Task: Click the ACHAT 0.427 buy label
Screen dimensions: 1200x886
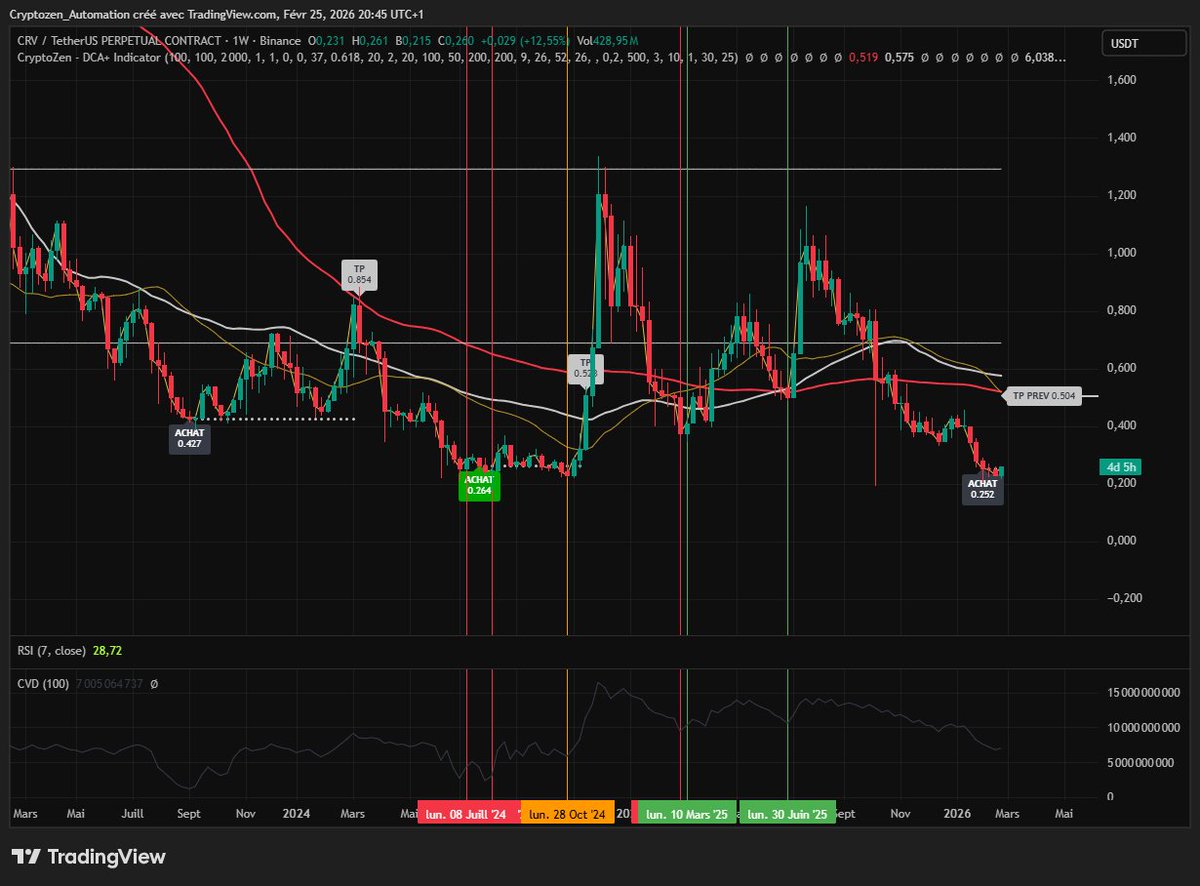Action: [x=189, y=438]
